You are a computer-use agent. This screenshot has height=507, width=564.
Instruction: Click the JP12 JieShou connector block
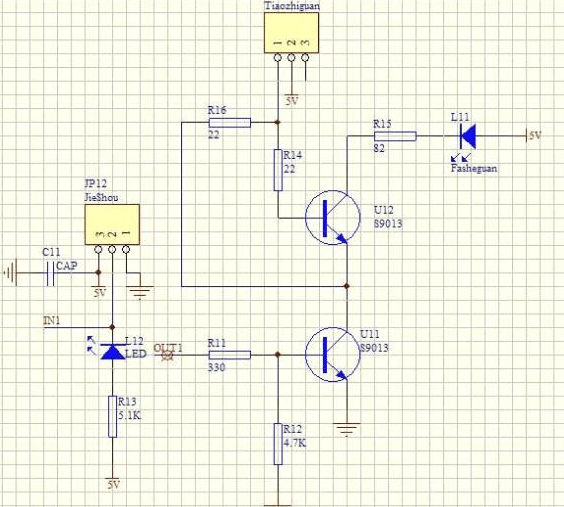tap(112, 225)
